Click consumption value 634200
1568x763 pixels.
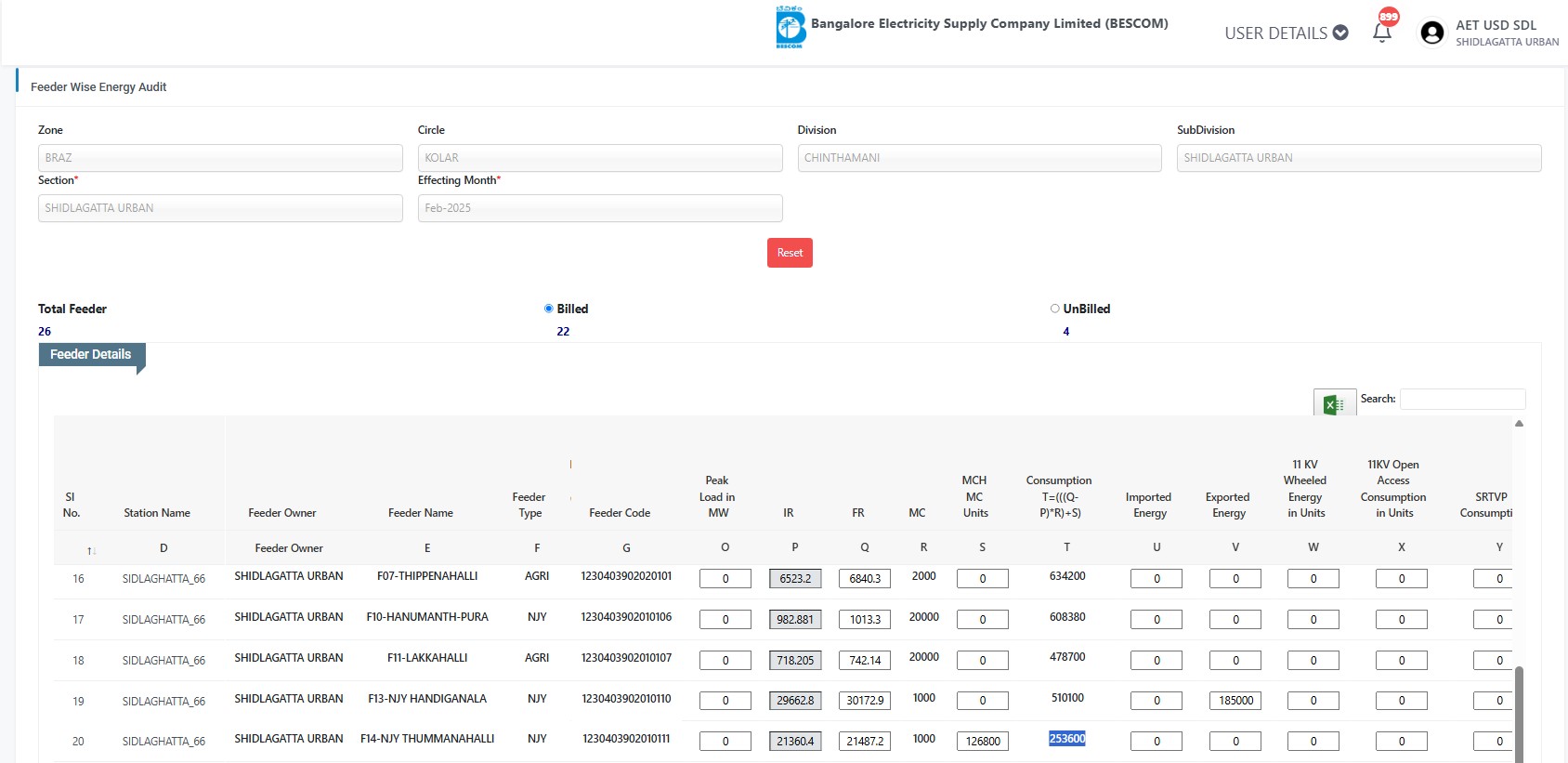pos(1067,576)
